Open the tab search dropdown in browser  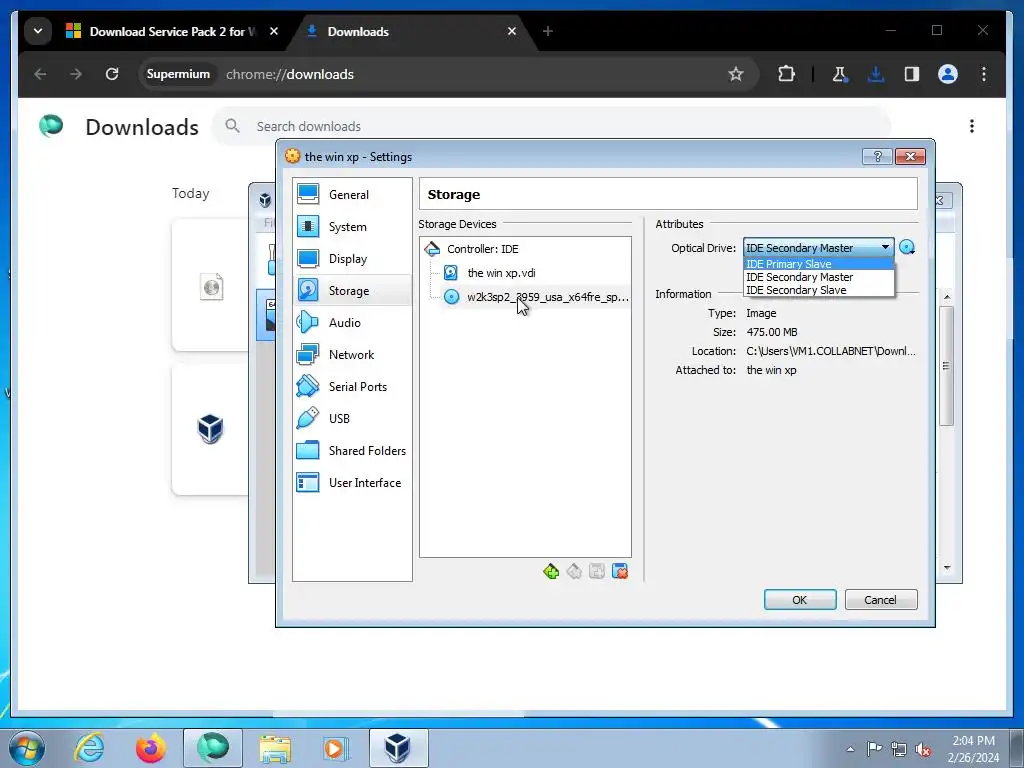click(x=38, y=31)
